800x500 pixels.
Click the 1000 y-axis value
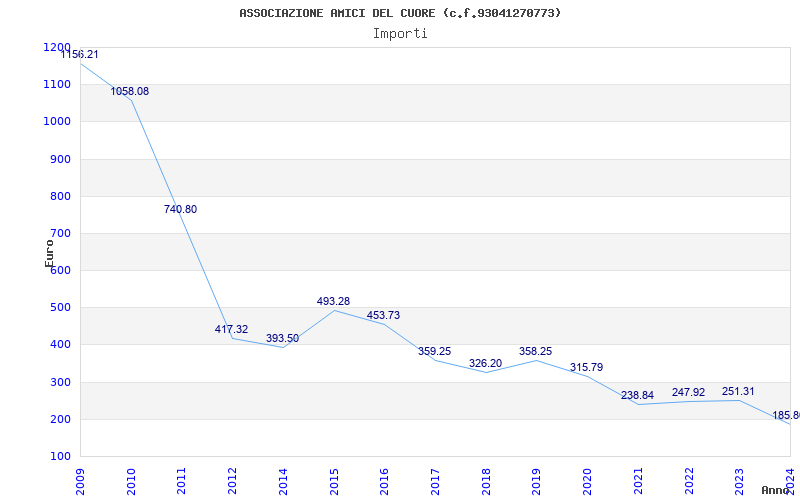click(x=57, y=121)
